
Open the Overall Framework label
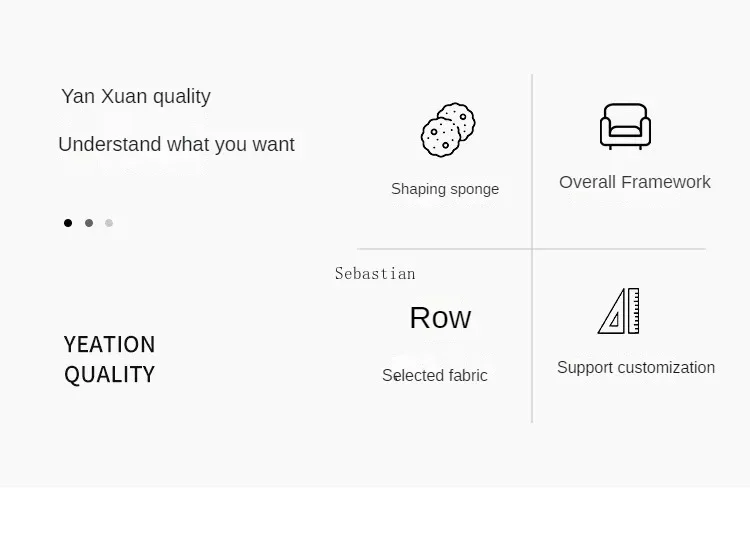[635, 182]
